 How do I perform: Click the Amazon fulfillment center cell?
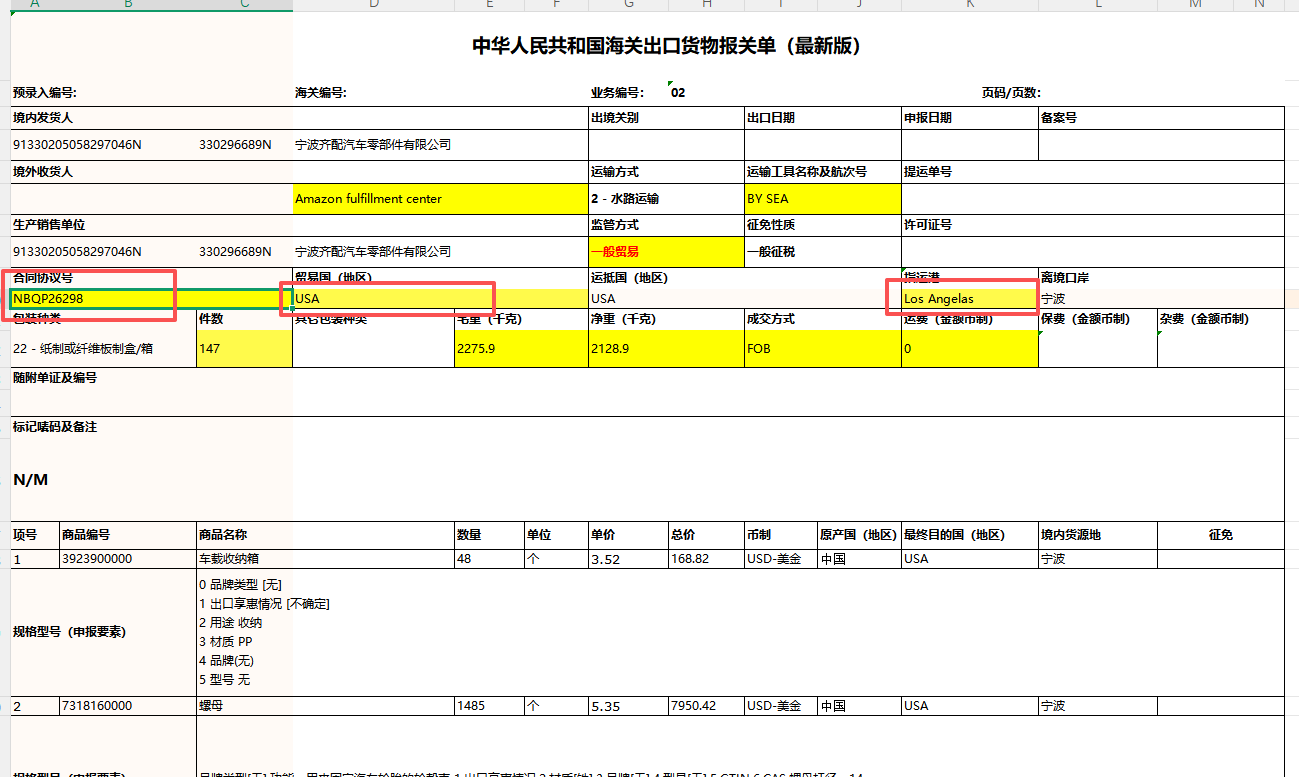click(x=368, y=199)
